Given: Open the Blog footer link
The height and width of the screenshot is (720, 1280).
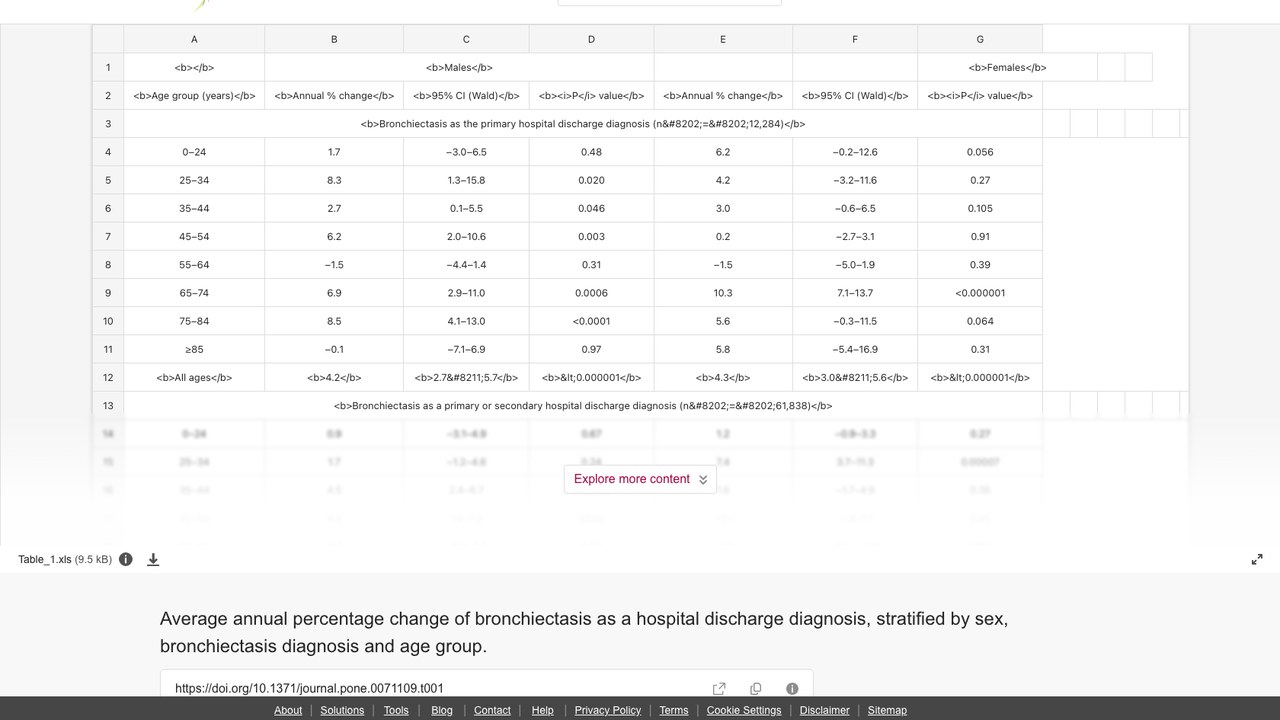Looking at the screenshot, I should pos(442,710).
